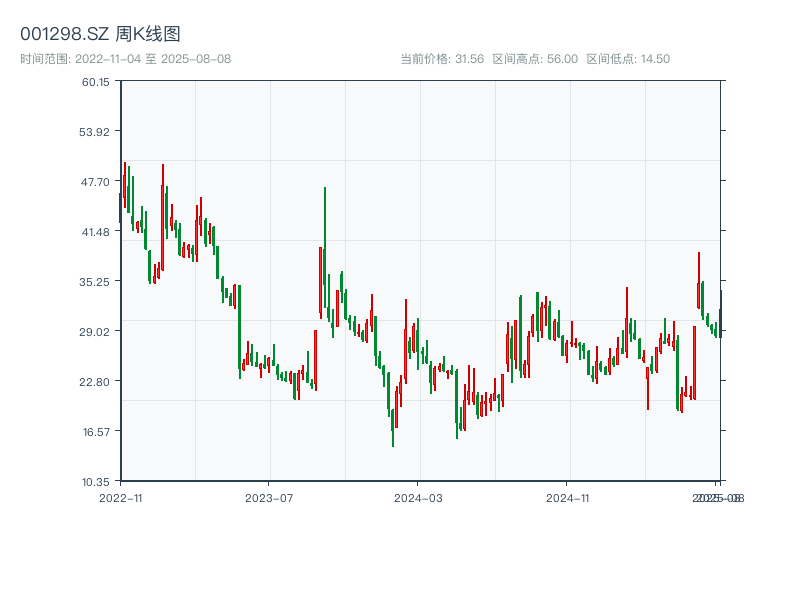Click the 2024-03 x-axis date label
This screenshot has width=800, height=600.
pyautogui.click(x=419, y=497)
